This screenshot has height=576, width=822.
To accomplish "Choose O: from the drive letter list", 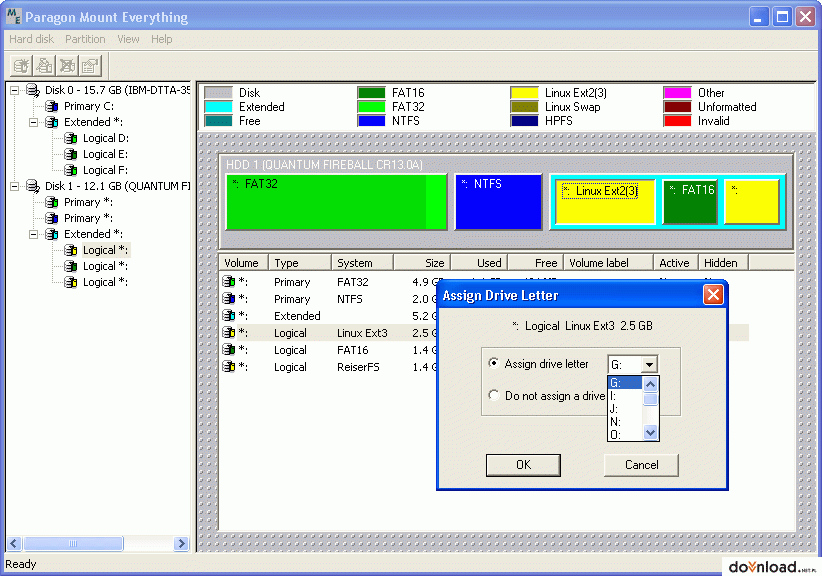I will (x=625, y=434).
